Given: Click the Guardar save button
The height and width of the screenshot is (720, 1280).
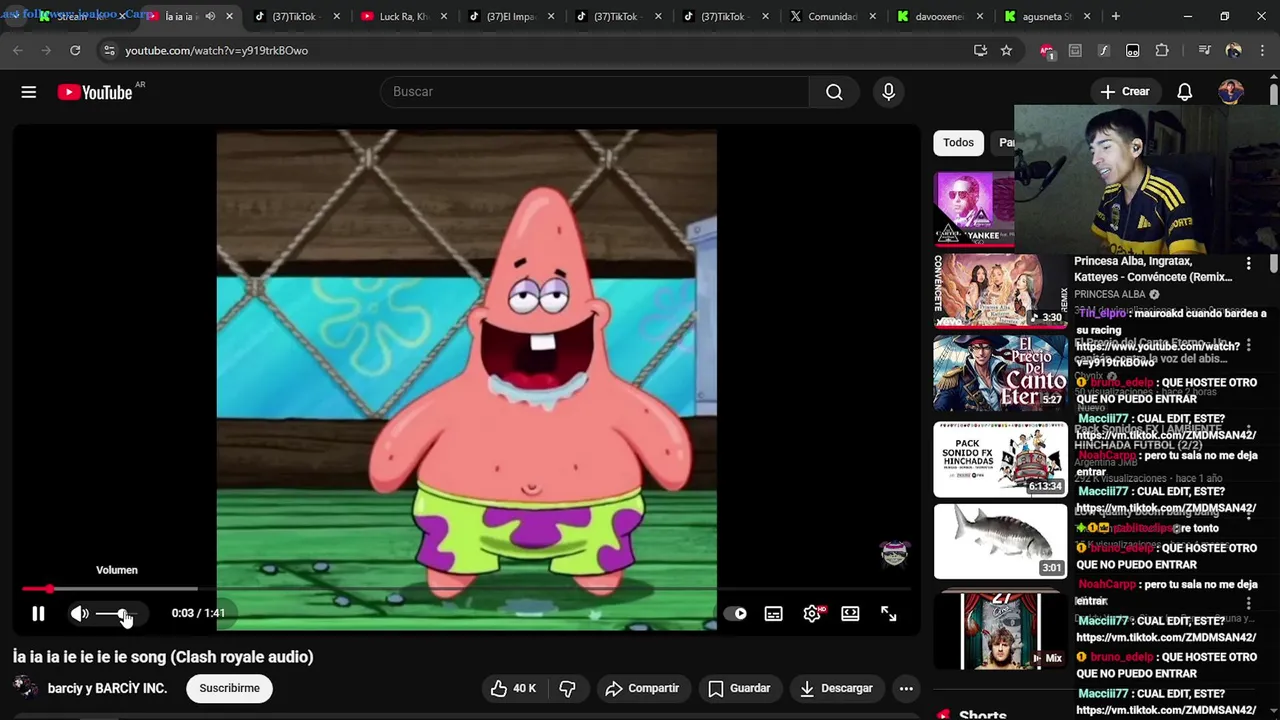Looking at the screenshot, I should click(739, 688).
